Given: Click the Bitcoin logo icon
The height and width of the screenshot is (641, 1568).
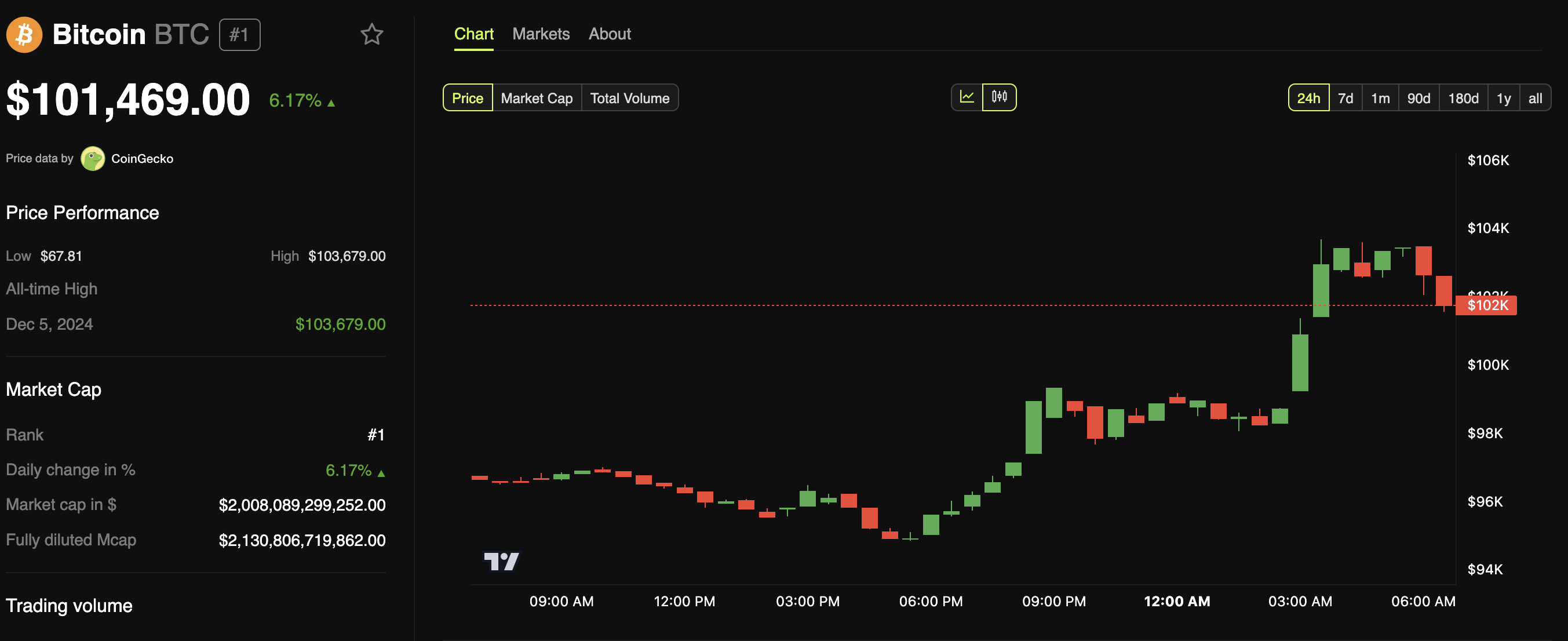Looking at the screenshot, I should (24, 35).
